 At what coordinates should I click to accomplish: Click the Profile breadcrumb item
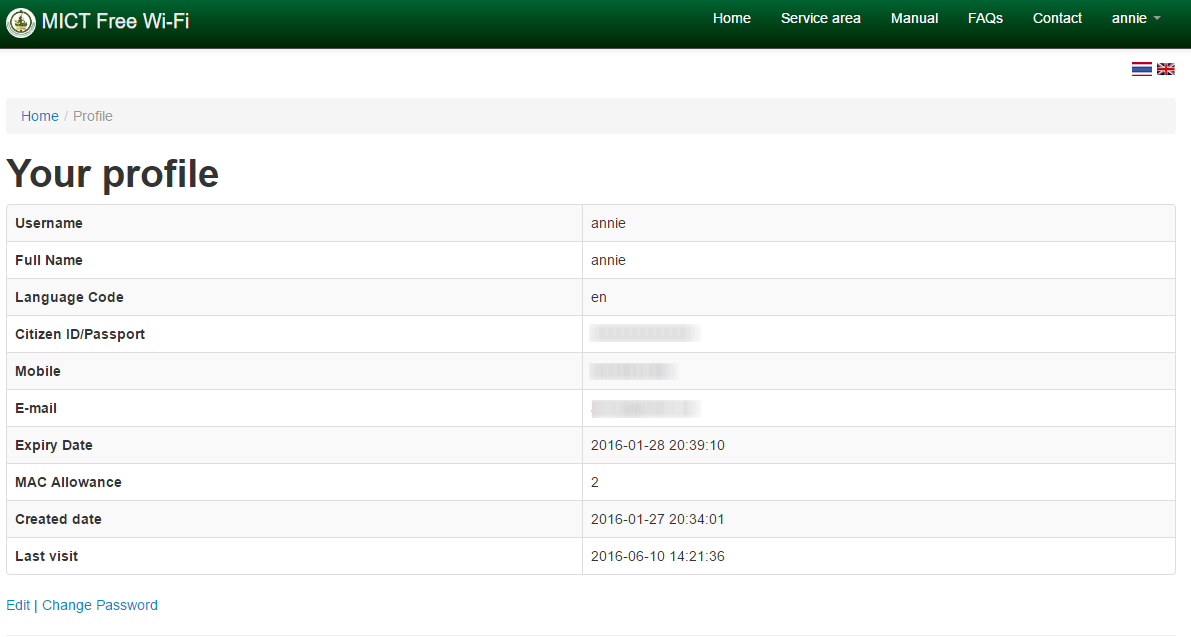coord(93,116)
